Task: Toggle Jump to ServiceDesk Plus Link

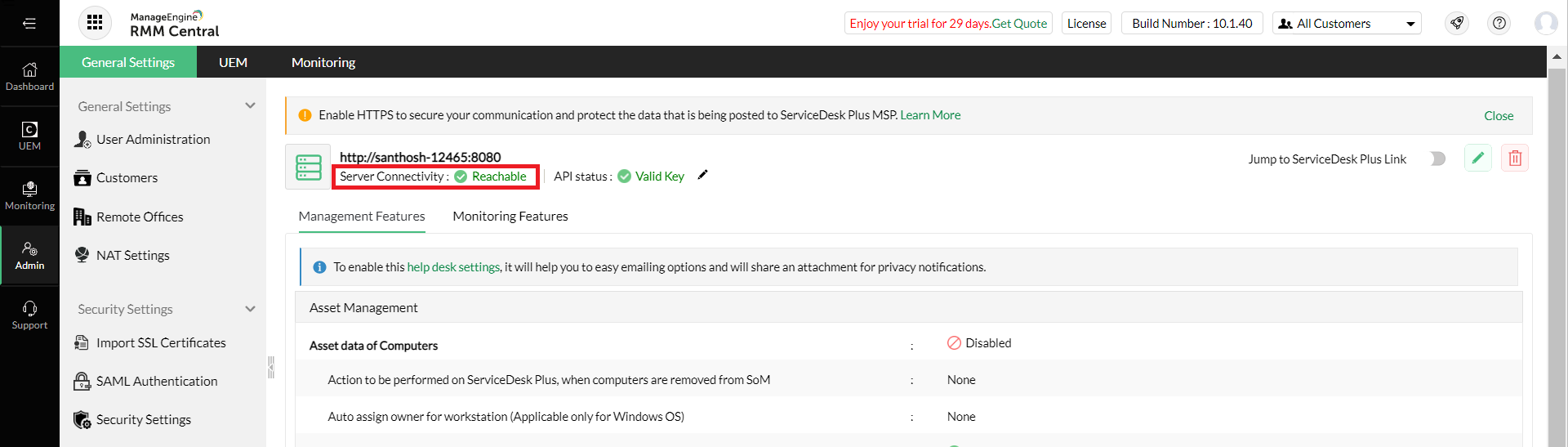Action: [x=1437, y=159]
